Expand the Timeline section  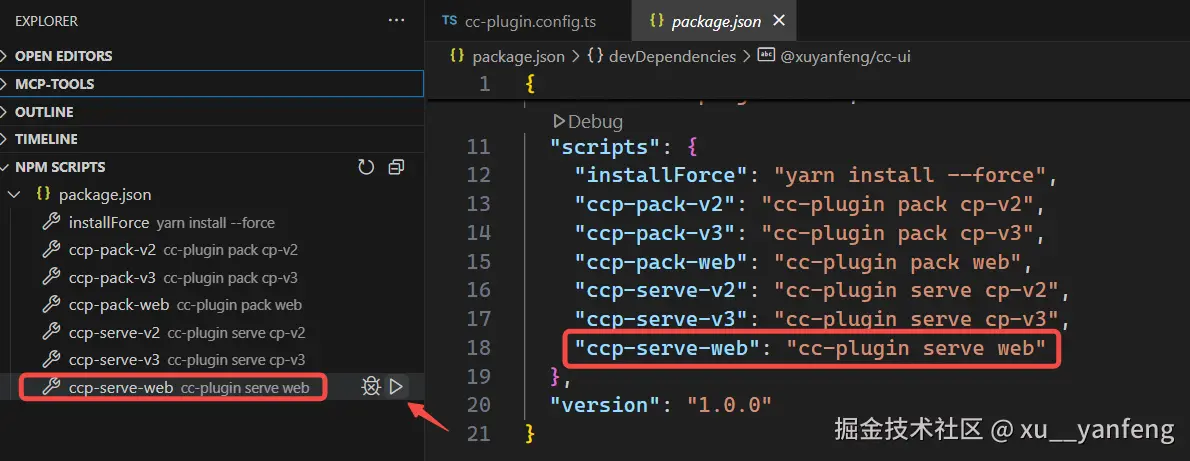pos(212,139)
